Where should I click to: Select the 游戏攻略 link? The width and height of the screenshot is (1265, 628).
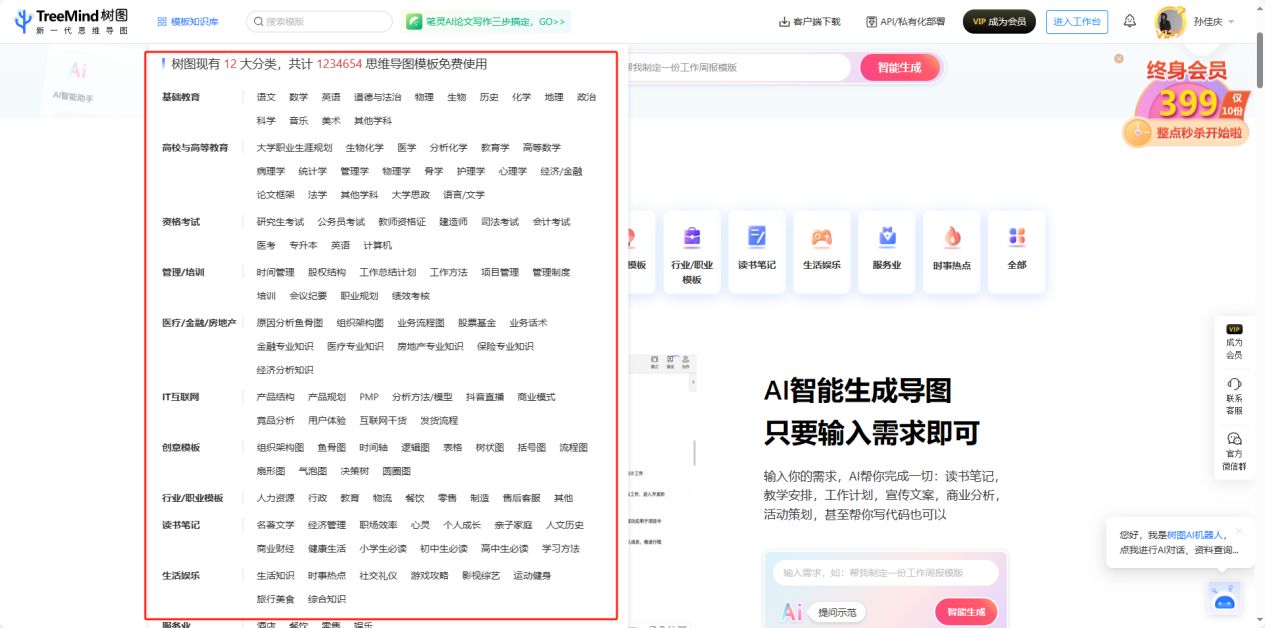pyautogui.click(x=429, y=575)
